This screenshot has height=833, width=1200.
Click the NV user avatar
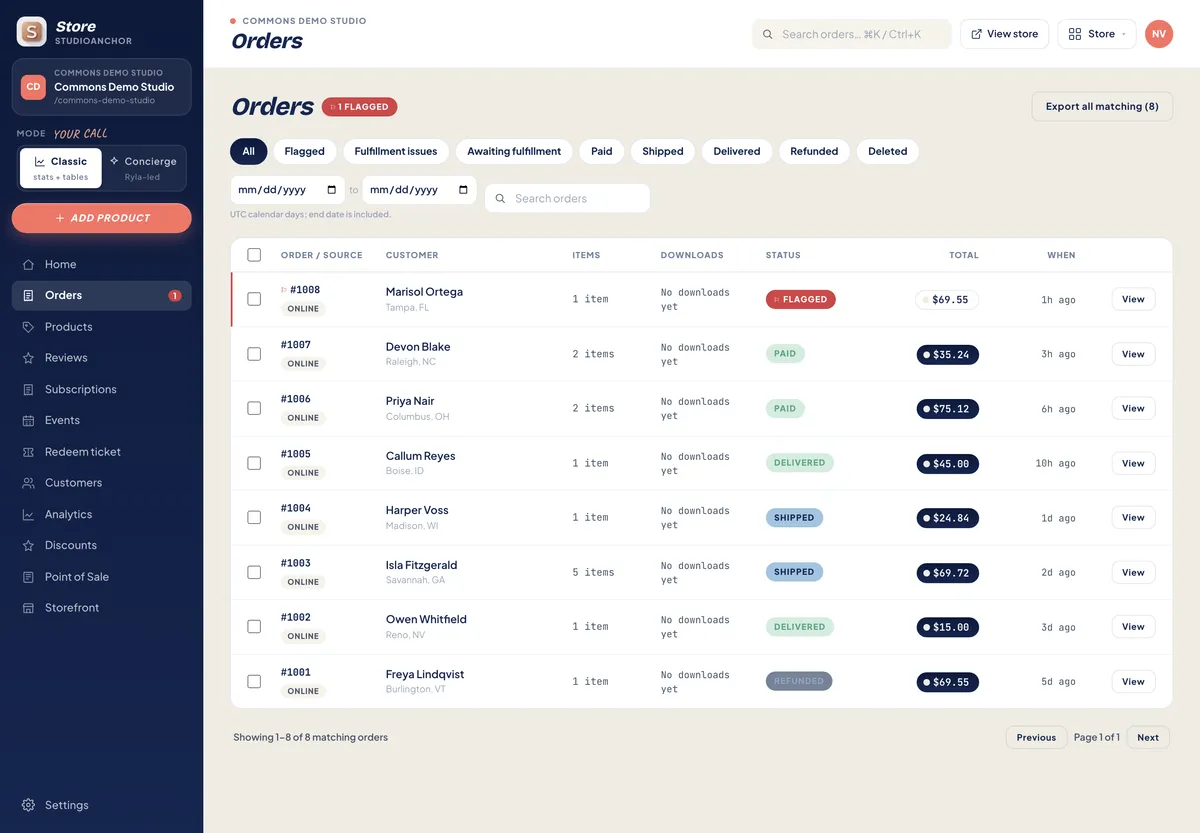point(1159,34)
